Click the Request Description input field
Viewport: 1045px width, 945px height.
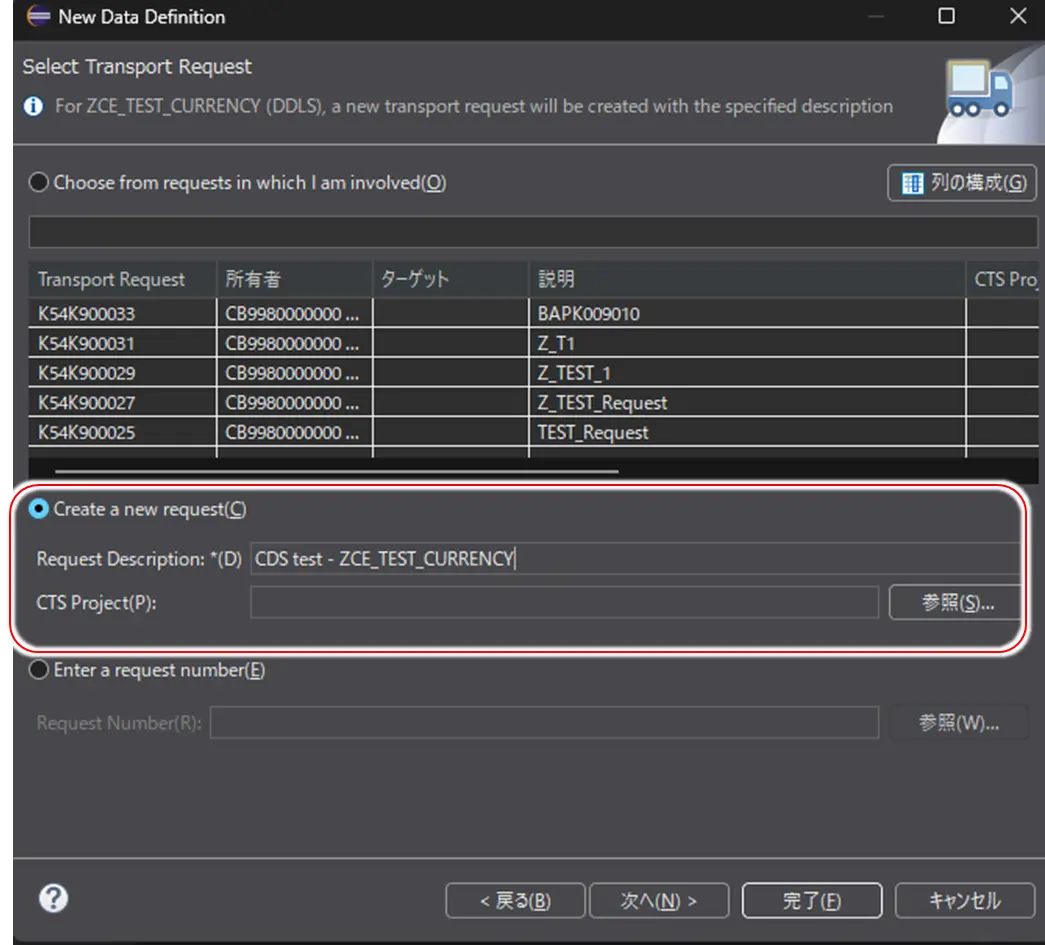(635, 558)
